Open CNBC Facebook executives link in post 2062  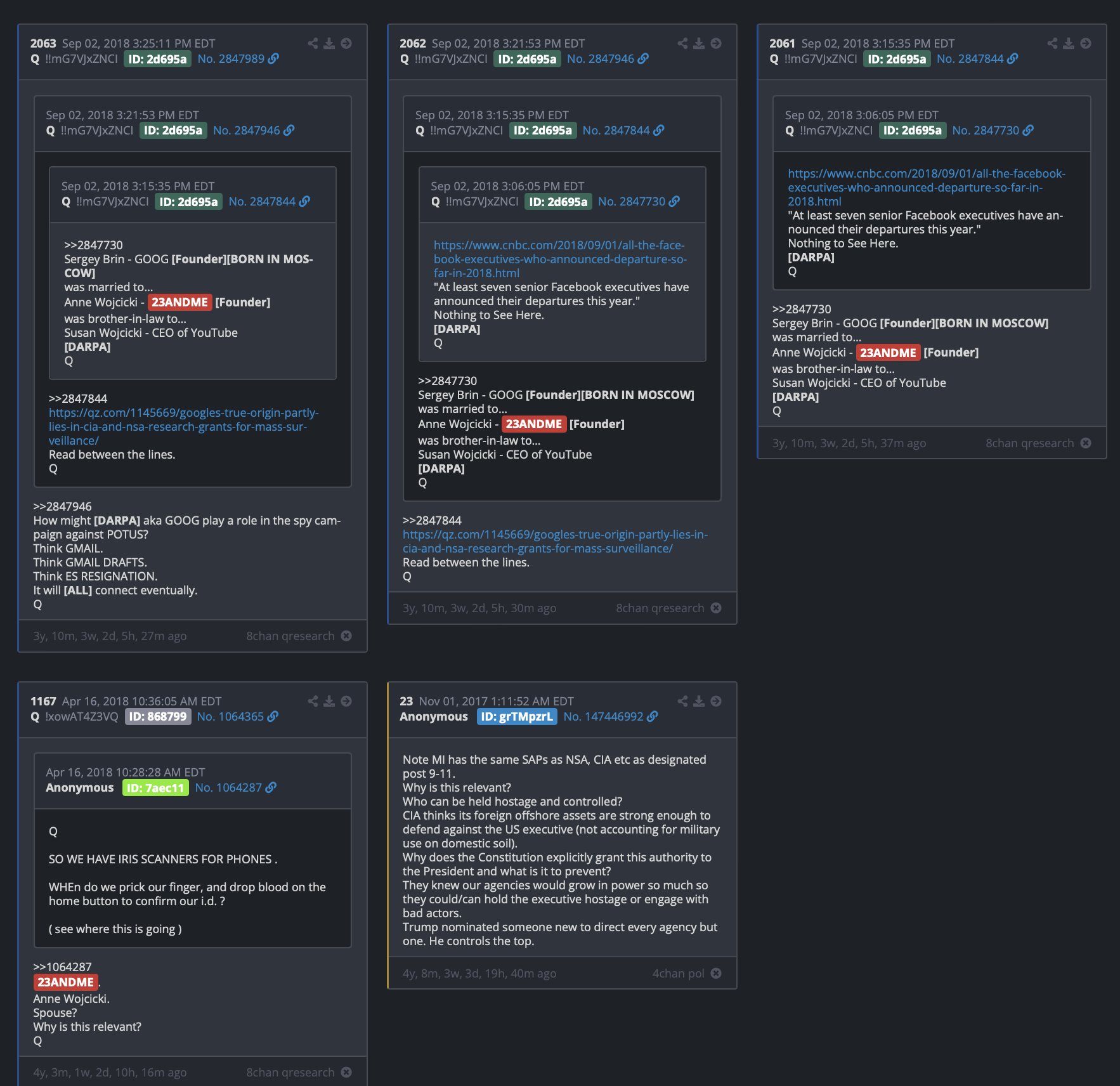(x=560, y=259)
